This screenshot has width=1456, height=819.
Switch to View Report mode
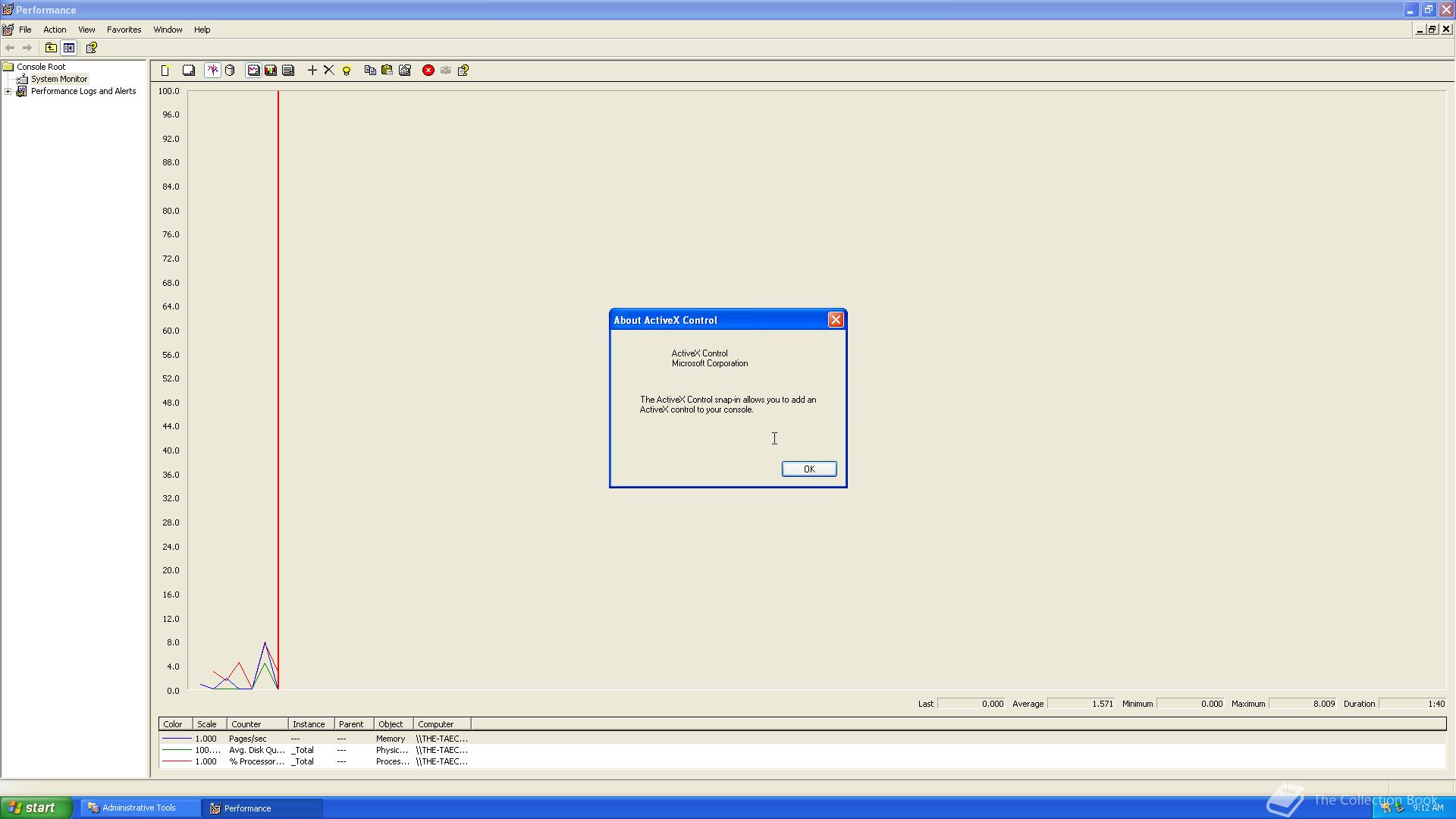point(288,71)
